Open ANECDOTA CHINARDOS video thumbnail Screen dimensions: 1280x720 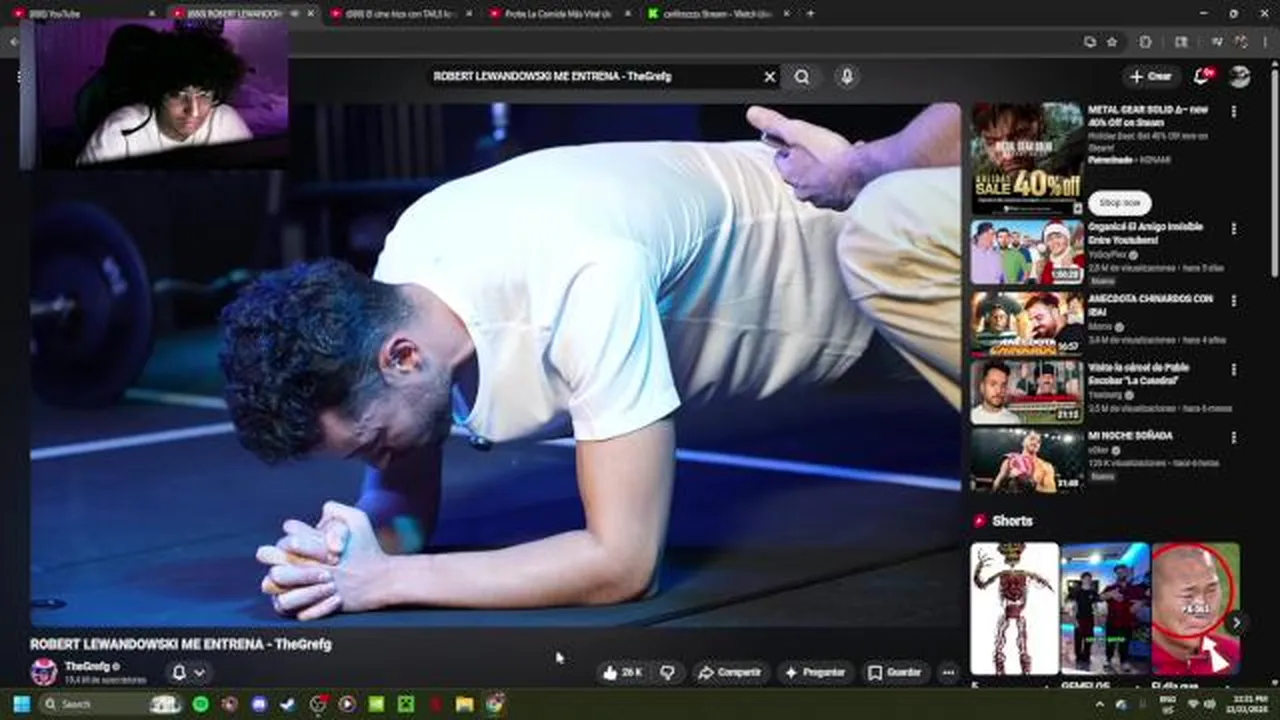1027,323
